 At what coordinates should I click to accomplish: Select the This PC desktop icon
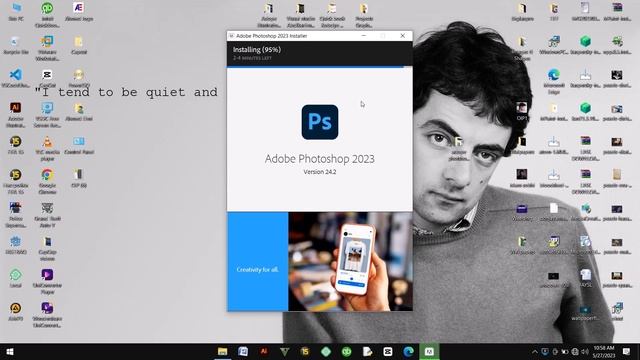(16, 11)
